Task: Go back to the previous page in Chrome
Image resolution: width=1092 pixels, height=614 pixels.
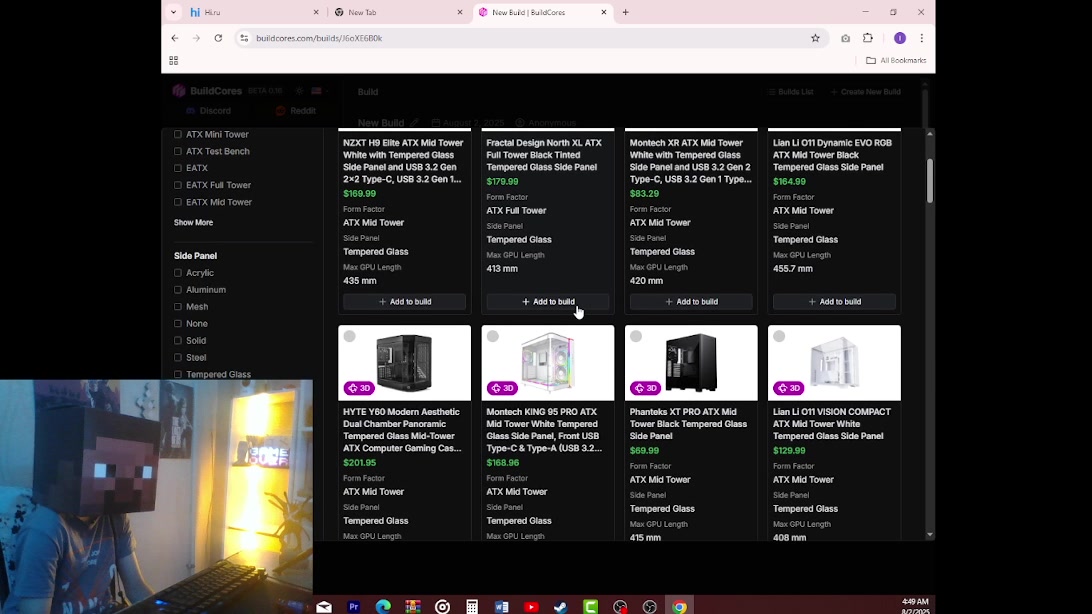Action: click(x=175, y=38)
